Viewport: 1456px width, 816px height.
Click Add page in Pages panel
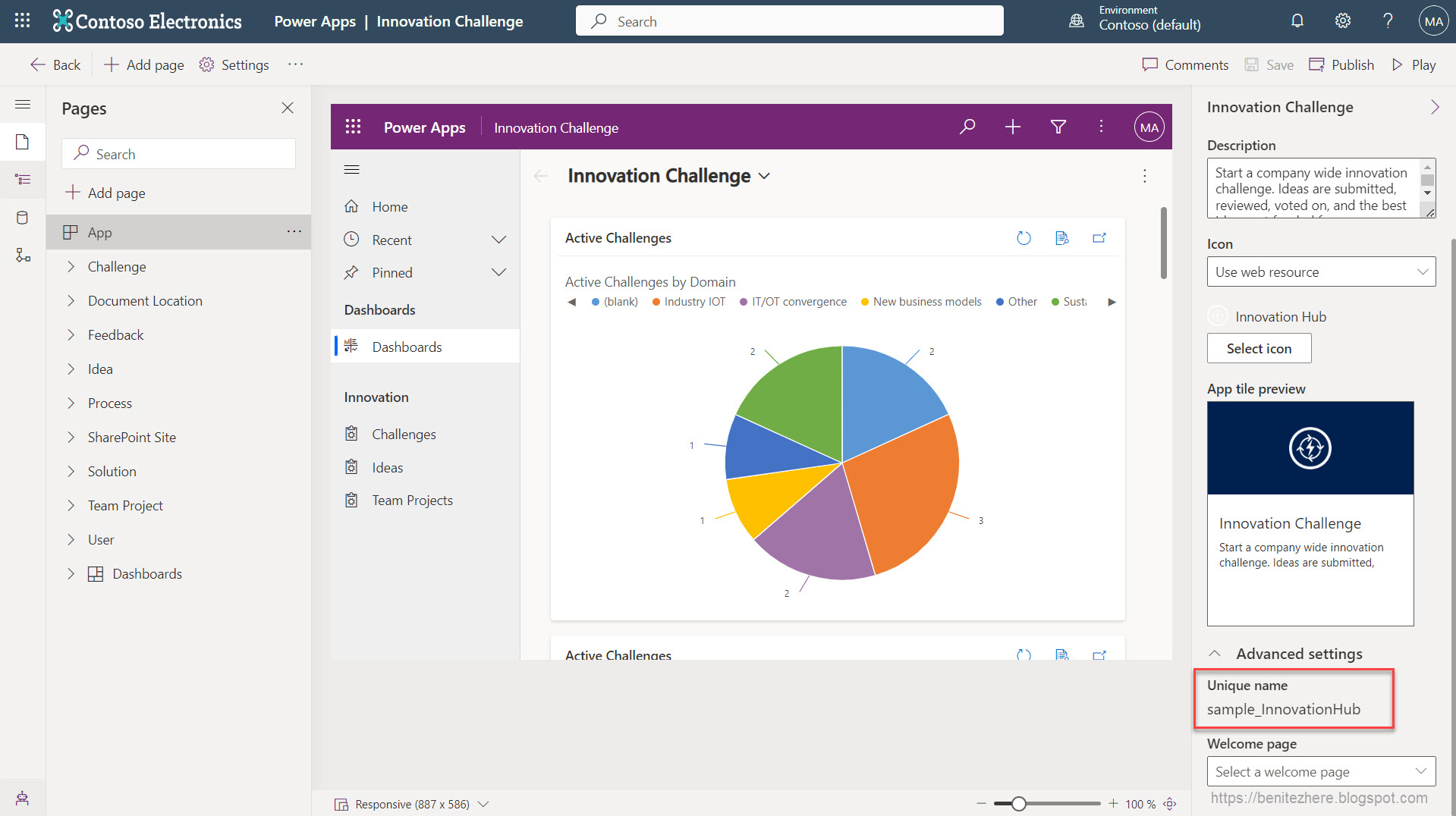tap(105, 193)
